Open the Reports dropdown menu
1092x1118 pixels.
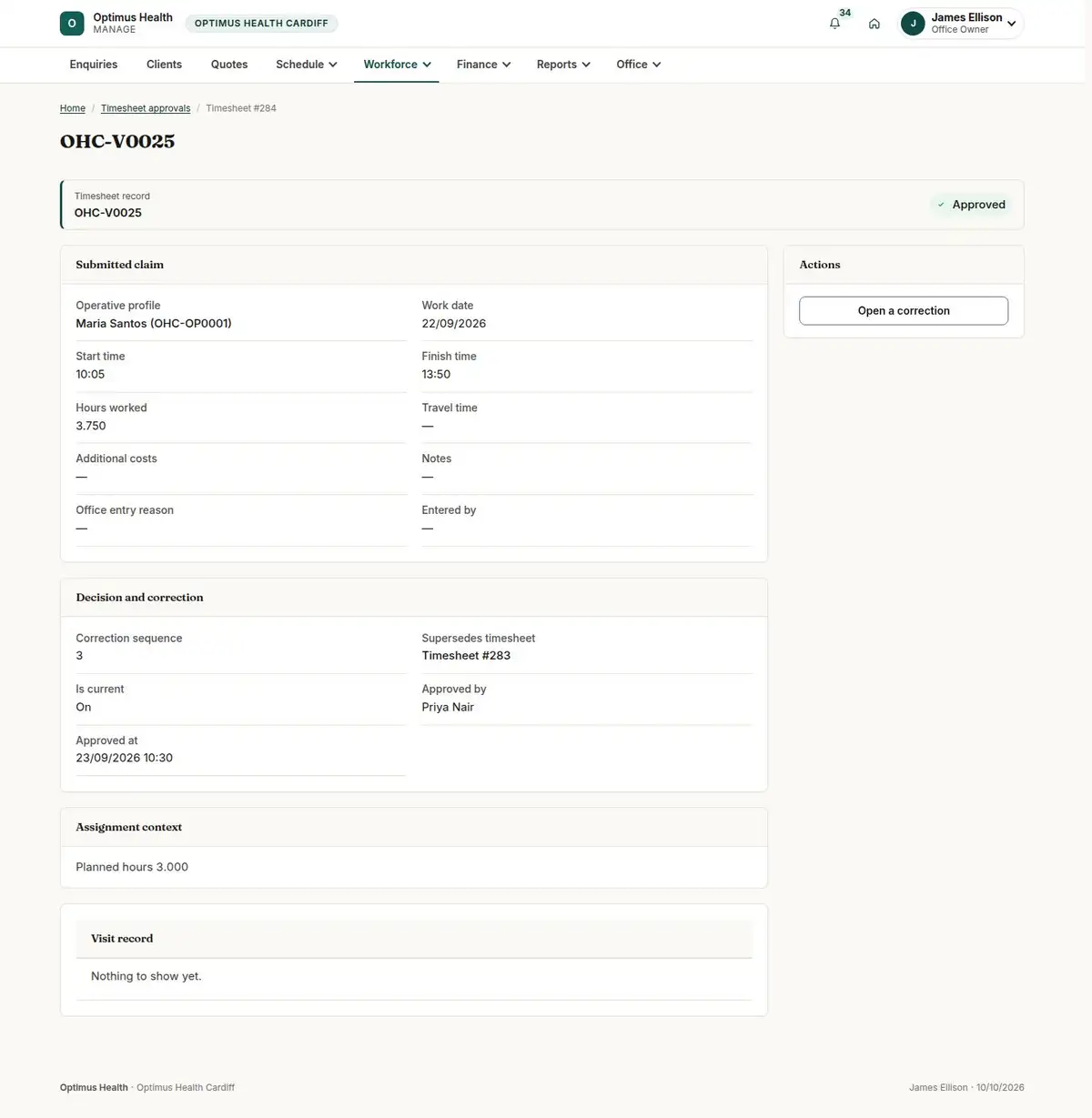563,65
